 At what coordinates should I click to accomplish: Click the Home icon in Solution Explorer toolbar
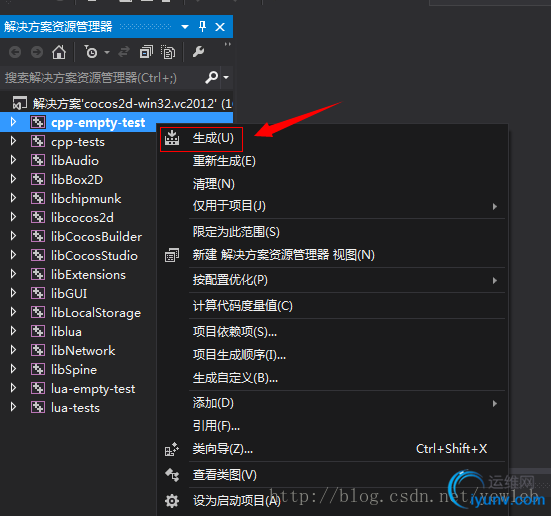[x=59, y=52]
